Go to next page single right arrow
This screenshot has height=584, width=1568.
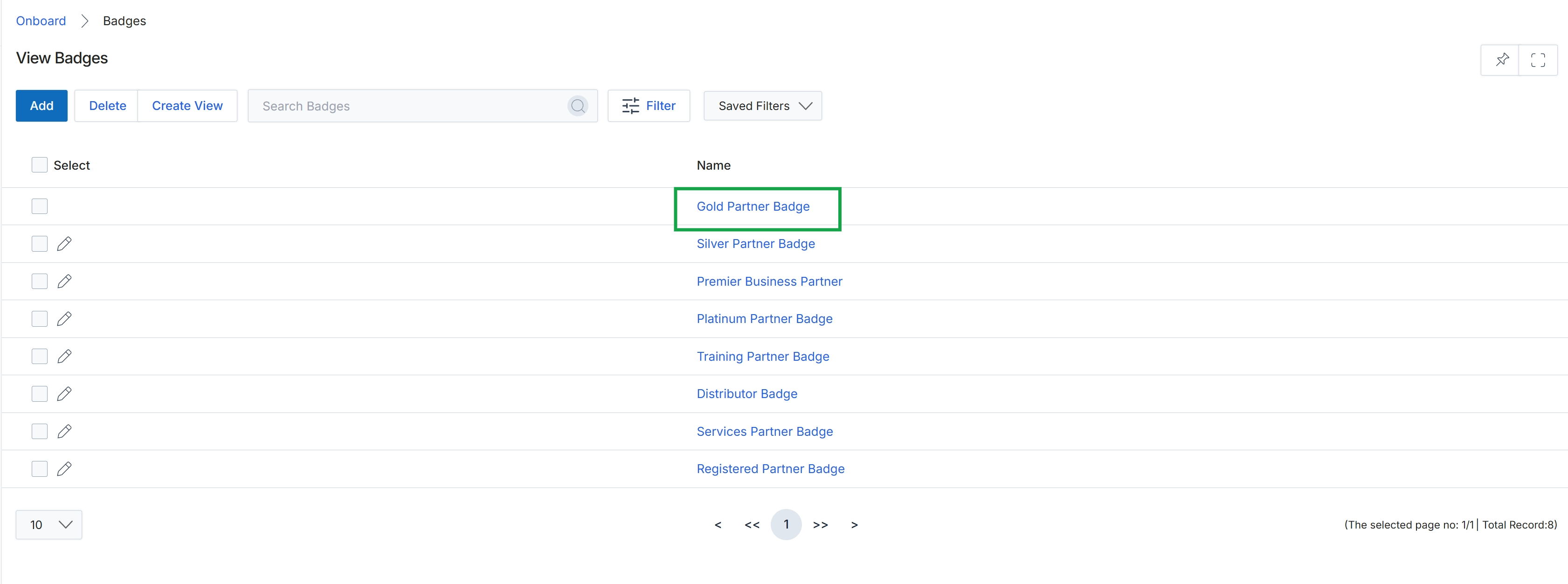[x=855, y=524]
